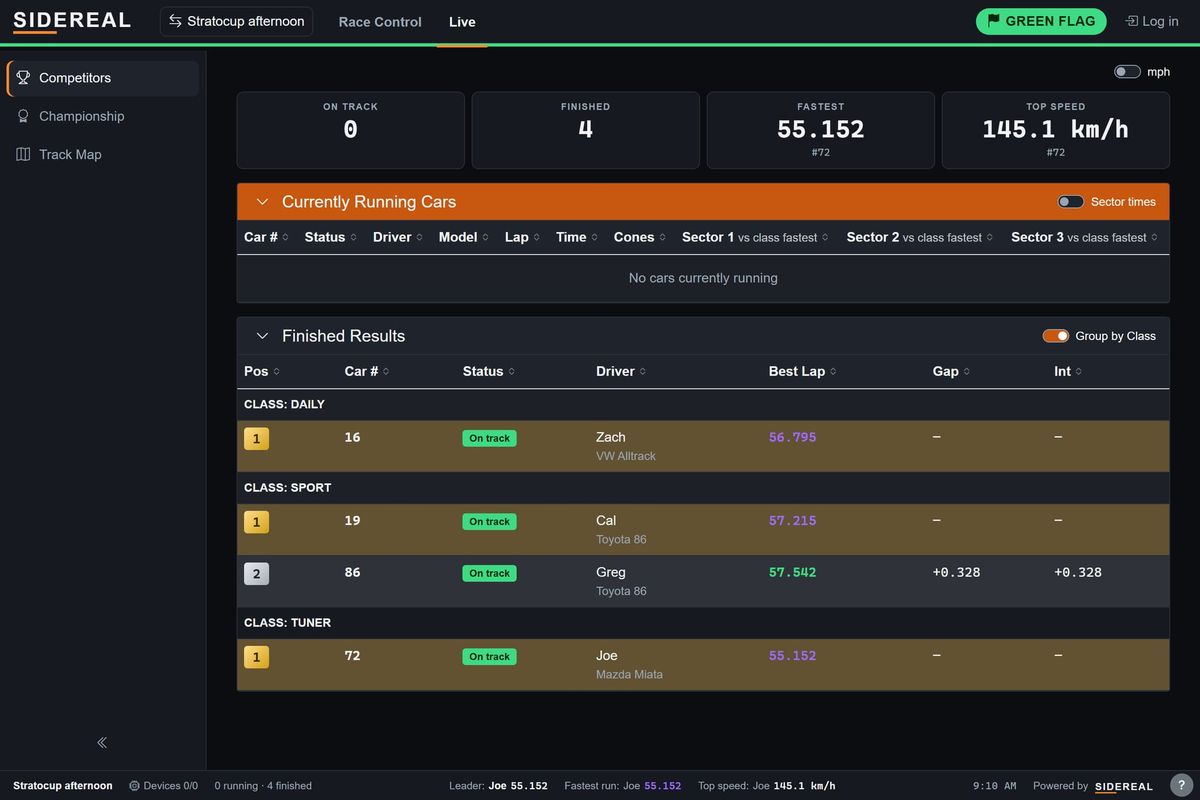Screen dimensions: 1200x800
Task: Click the login arrow icon
Action: 1131,21
